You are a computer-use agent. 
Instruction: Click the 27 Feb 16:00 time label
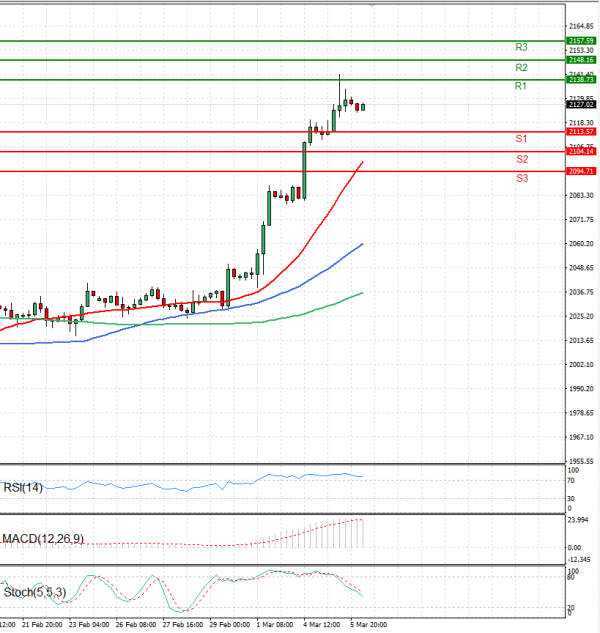183,625
